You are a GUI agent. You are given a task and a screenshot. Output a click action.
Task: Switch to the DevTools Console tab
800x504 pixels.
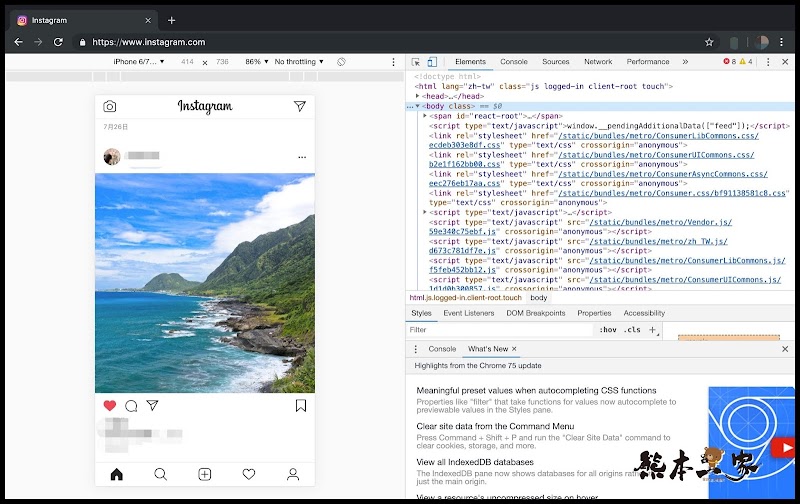514,62
